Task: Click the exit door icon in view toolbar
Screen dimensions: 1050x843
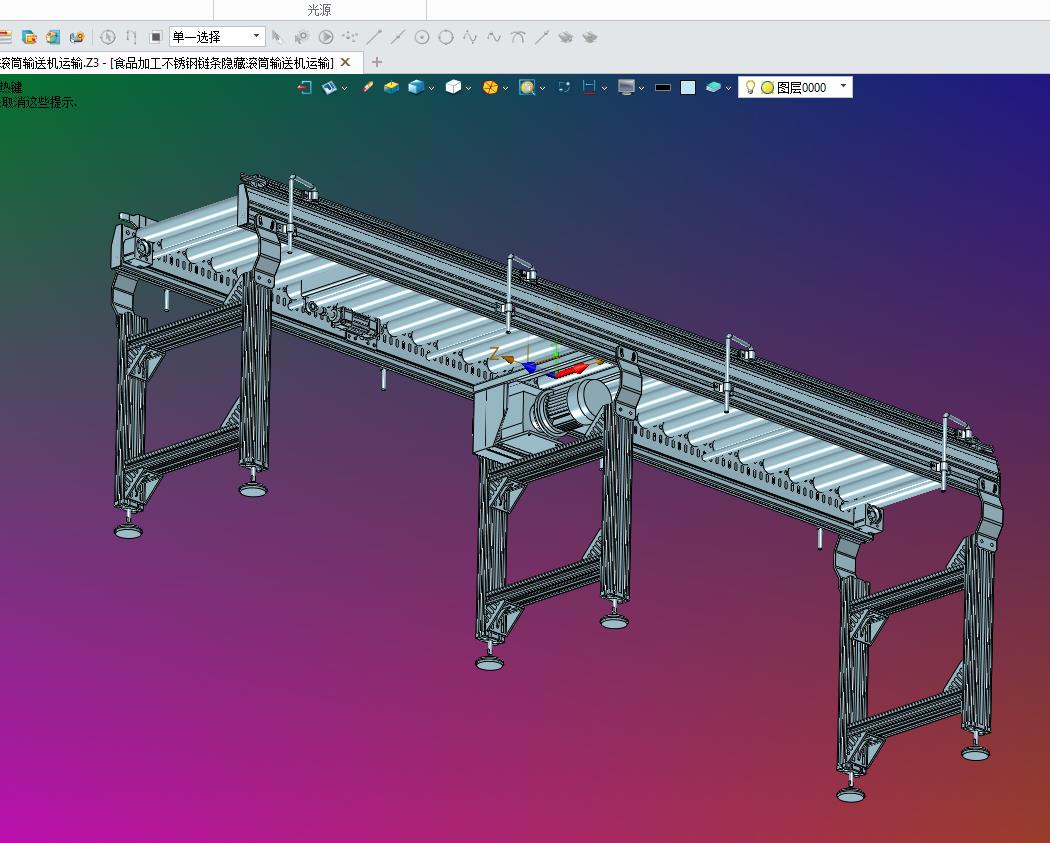Action: click(x=305, y=87)
